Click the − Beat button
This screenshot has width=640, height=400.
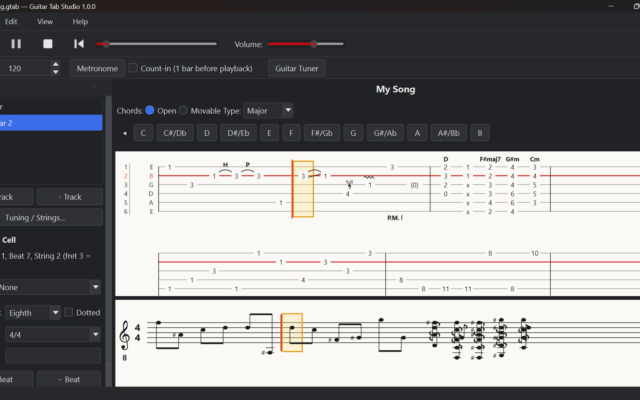pyautogui.click(x=69, y=380)
